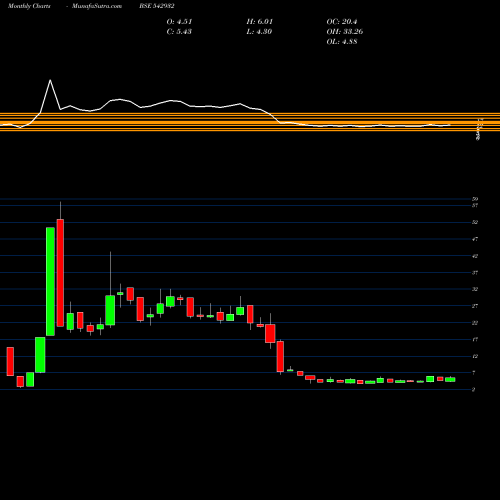Click the "OC: 20.4" value
Image resolution: width=500 pixels, height=500 pixels.
pyautogui.click(x=342, y=22)
